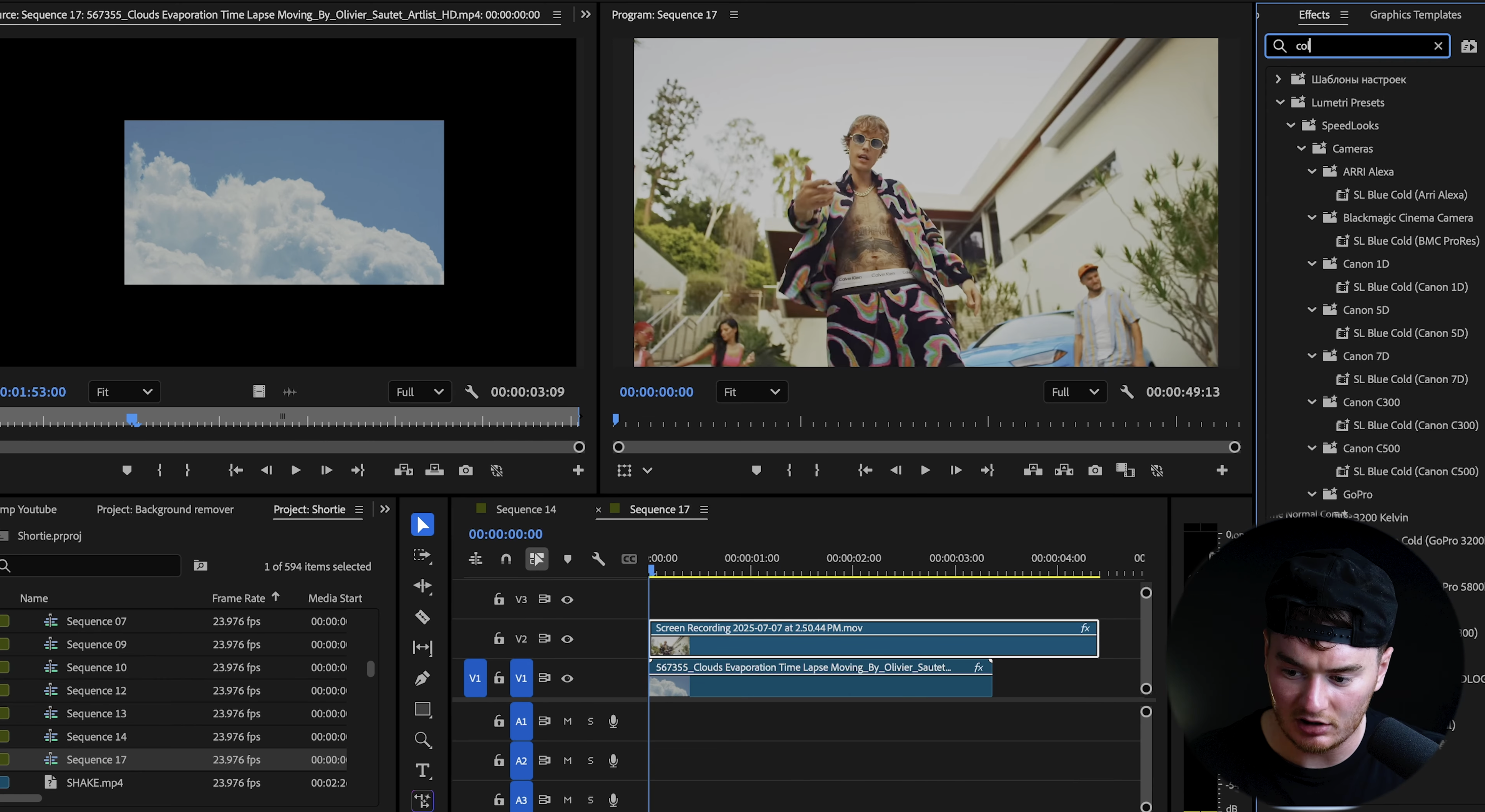
Task: Open Source monitor settings wrench
Action: (471, 392)
